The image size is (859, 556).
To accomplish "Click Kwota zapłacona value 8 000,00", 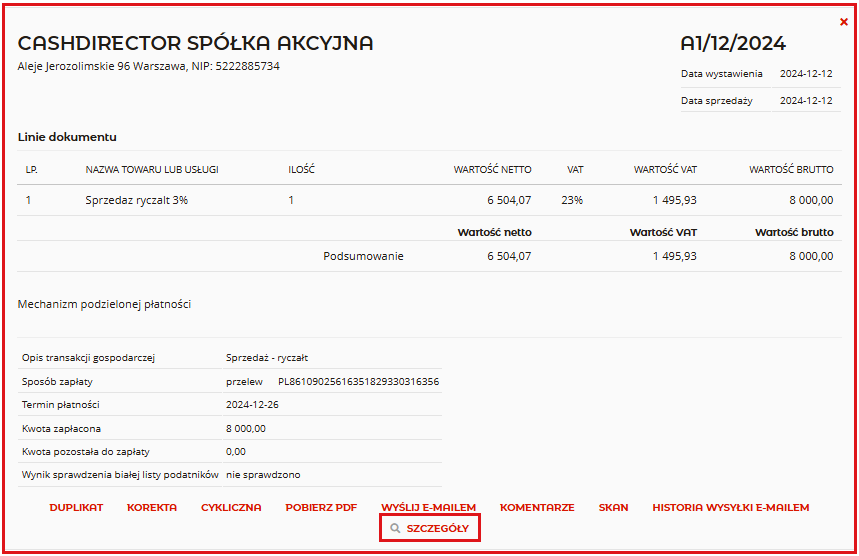I will 246,429.
